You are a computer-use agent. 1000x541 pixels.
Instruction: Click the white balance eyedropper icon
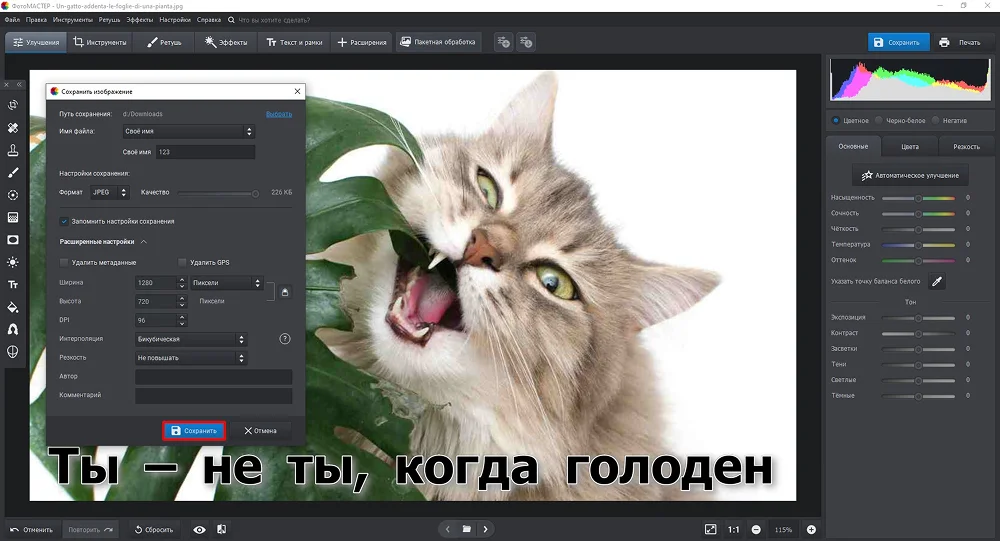(x=937, y=282)
